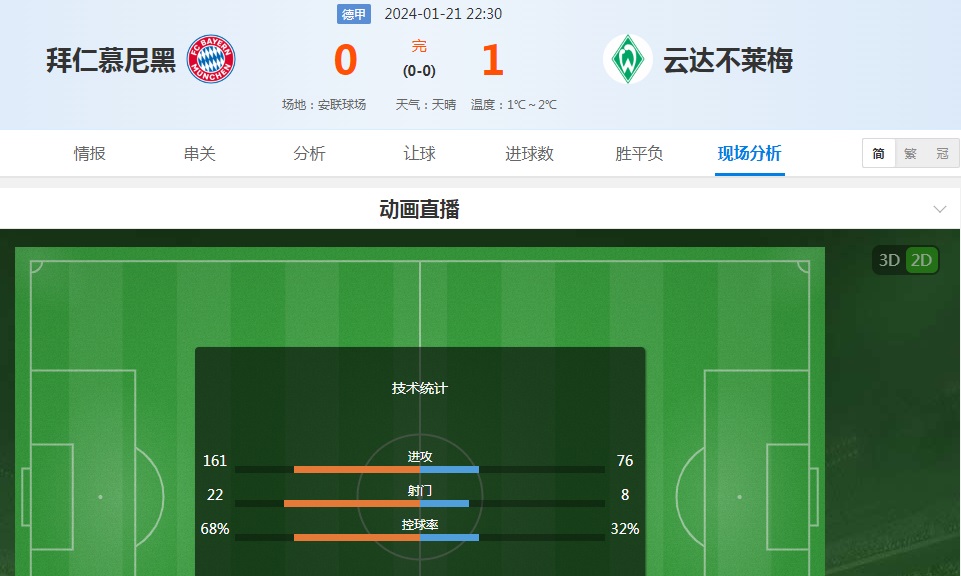Switch to the 分析 tab
The width and height of the screenshot is (961, 576).
point(309,154)
